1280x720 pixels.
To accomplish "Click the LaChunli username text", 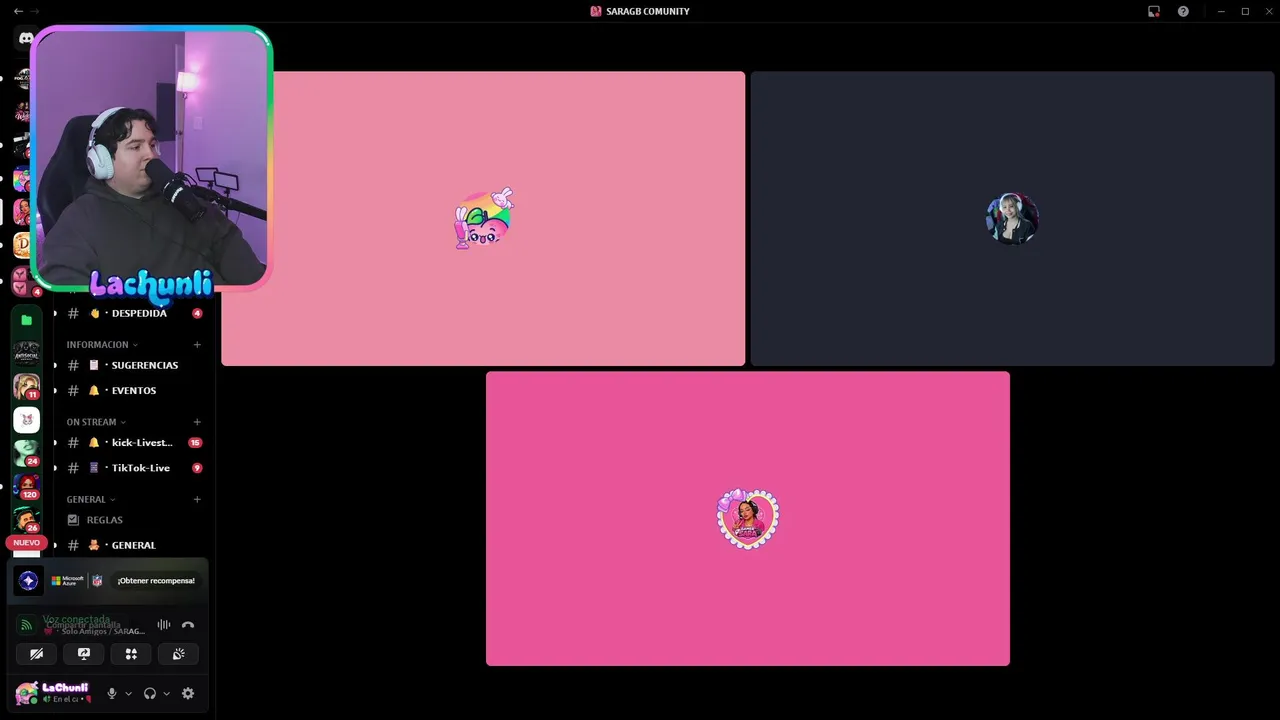I will click(x=65, y=688).
